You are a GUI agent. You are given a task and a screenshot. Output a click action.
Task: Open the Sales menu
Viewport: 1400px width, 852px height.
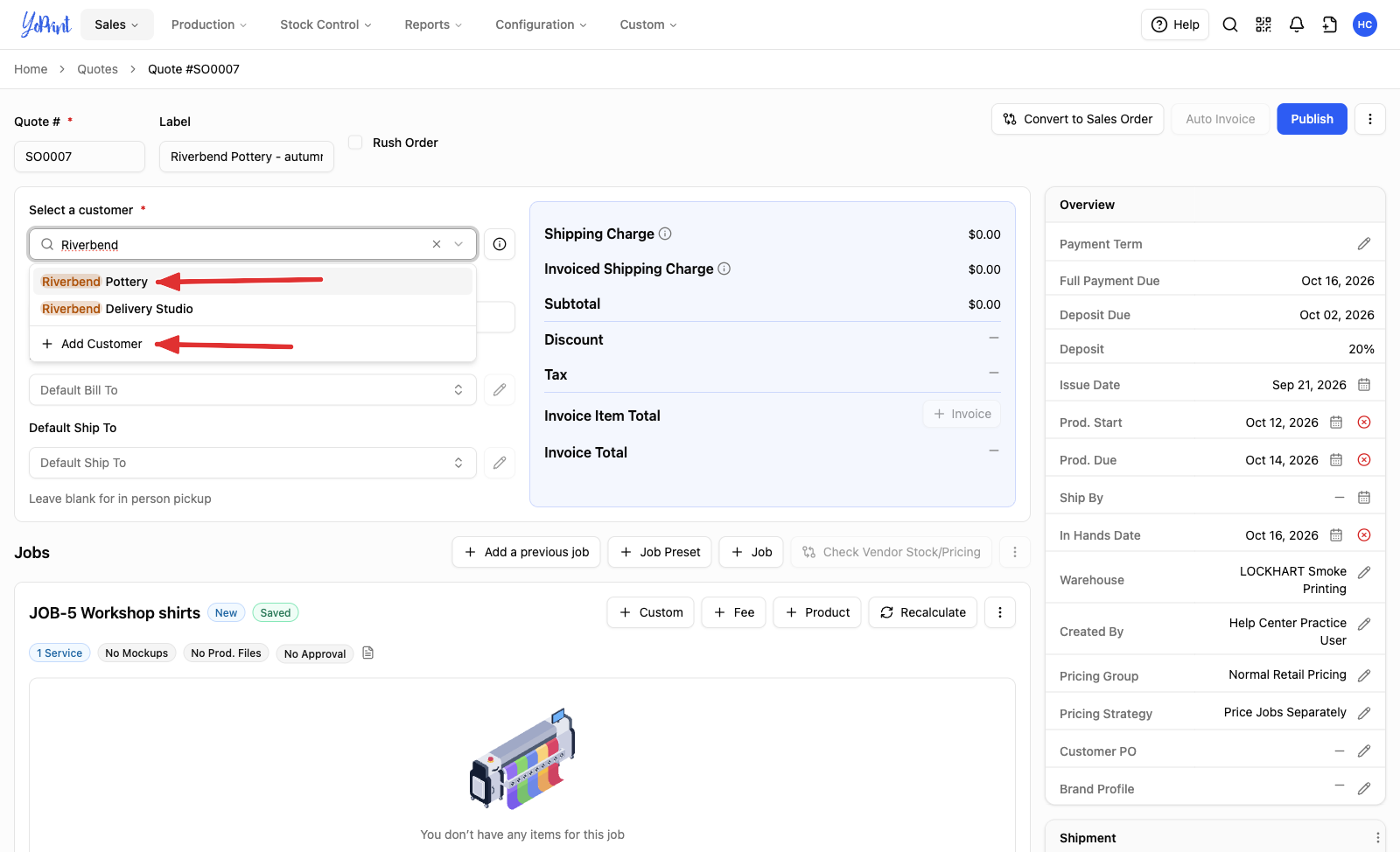pyautogui.click(x=116, y=24)
